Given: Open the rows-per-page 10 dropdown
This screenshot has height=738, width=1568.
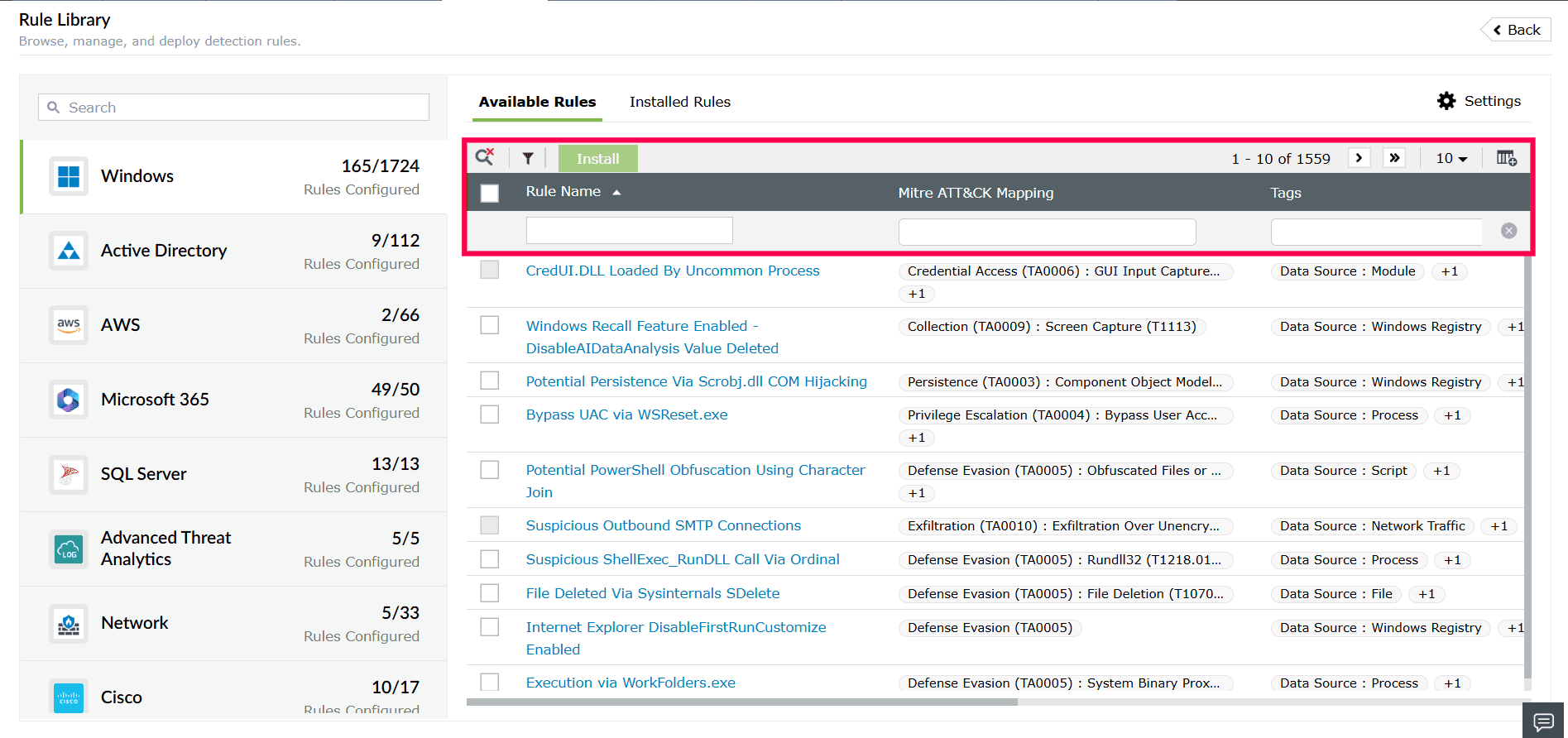Looking at the screenshot, I should pos(1451,158).
